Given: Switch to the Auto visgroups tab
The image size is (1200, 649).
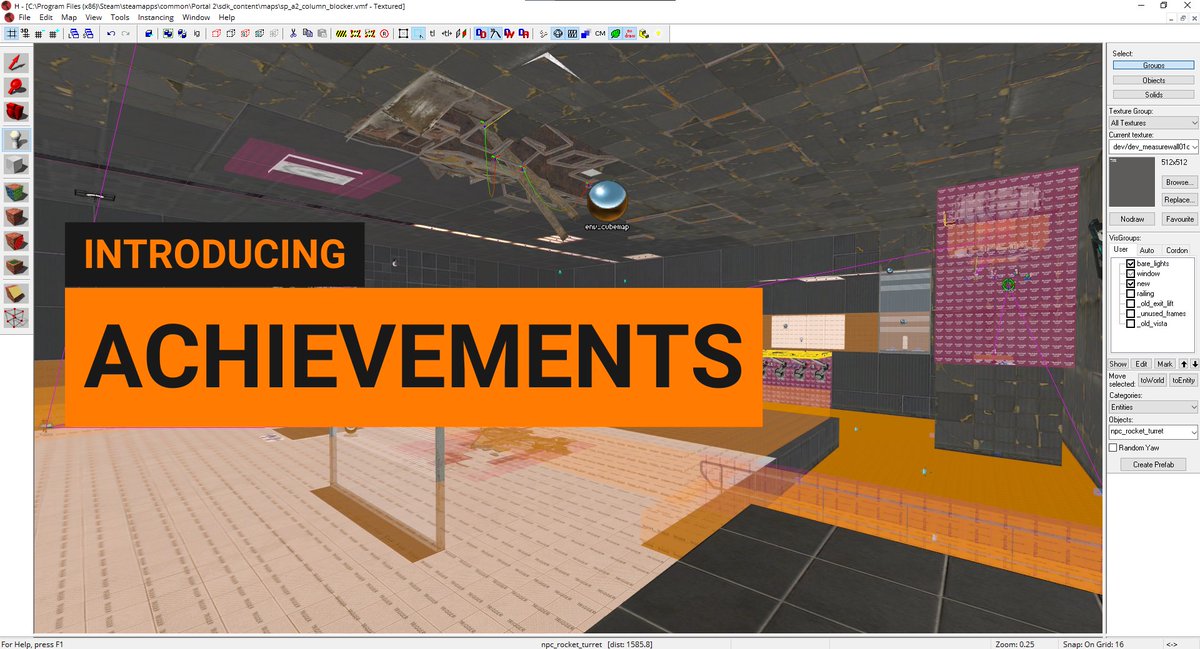Looking at the screenshot, I should pos(1147,250).
